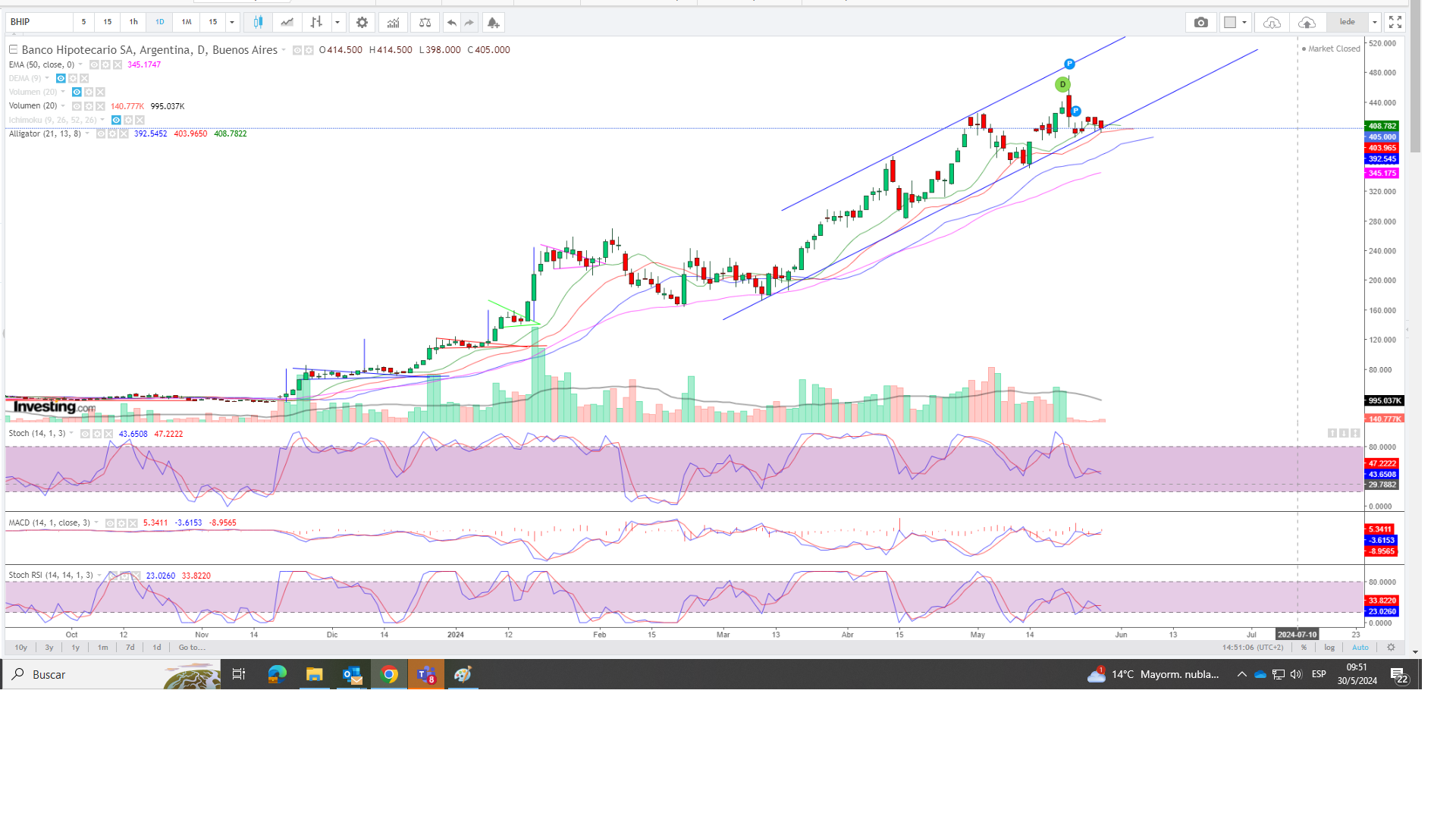Viewport: 1456px width, 819px height.
Task: Toggle visibility eye of DEMA (9)
Action: [61, 78]
